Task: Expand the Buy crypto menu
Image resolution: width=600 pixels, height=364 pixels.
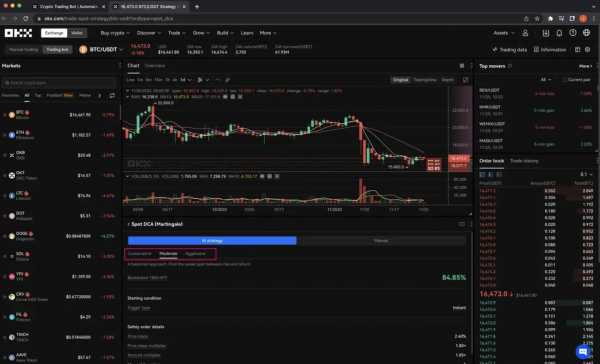Action: [x=115, y=33]
